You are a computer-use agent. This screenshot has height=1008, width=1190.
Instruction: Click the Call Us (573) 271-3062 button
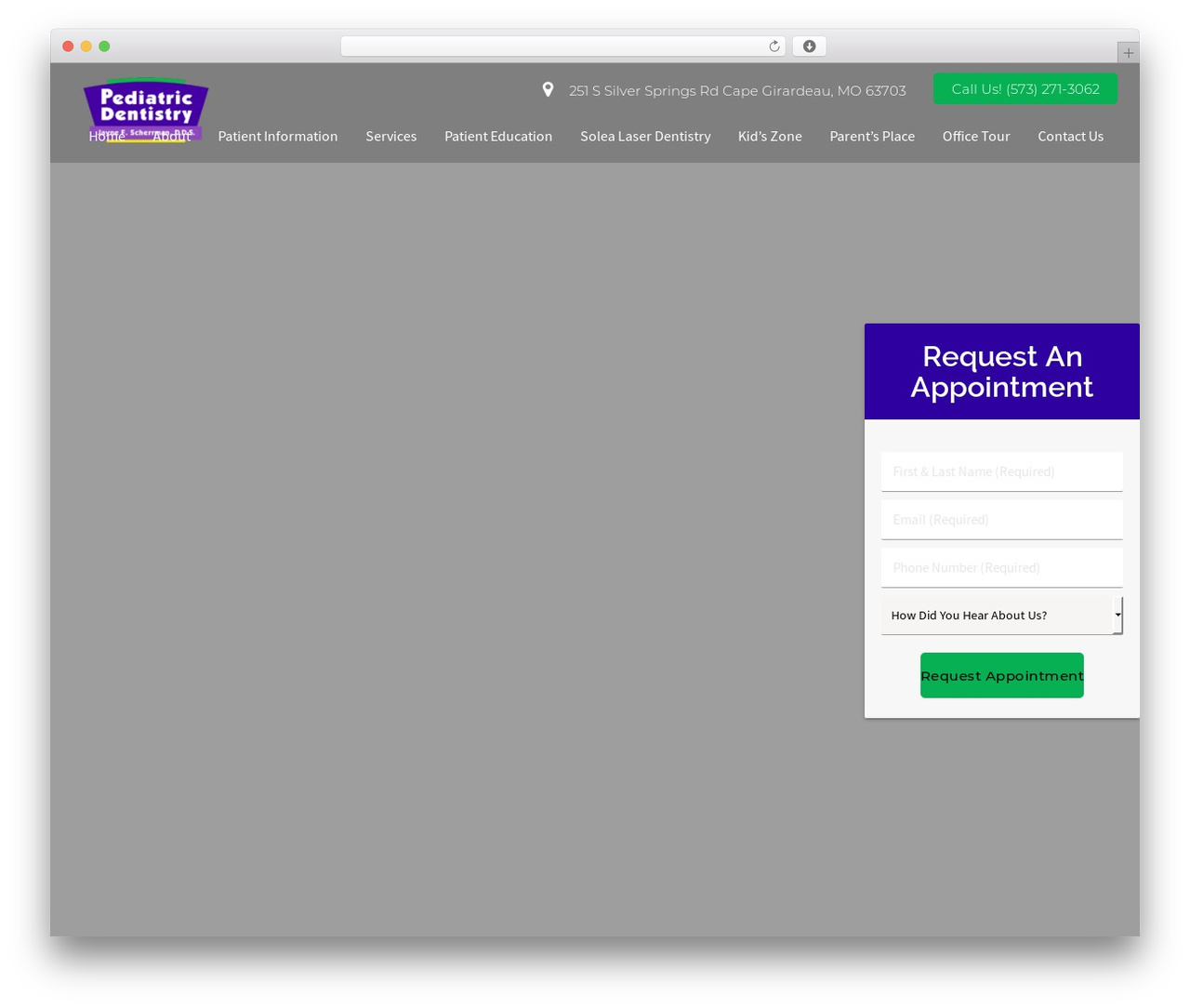pyautogui.click(x=1025, y=89)
